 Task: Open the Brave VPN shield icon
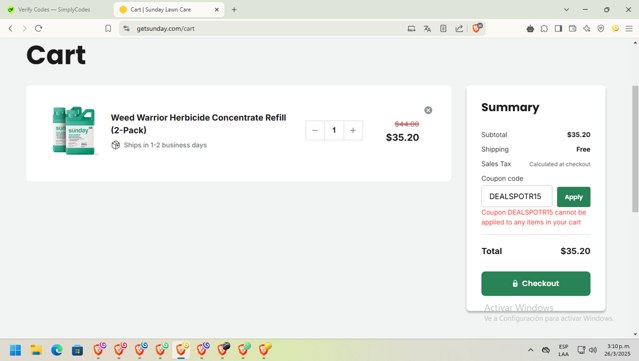coord(601,29)
